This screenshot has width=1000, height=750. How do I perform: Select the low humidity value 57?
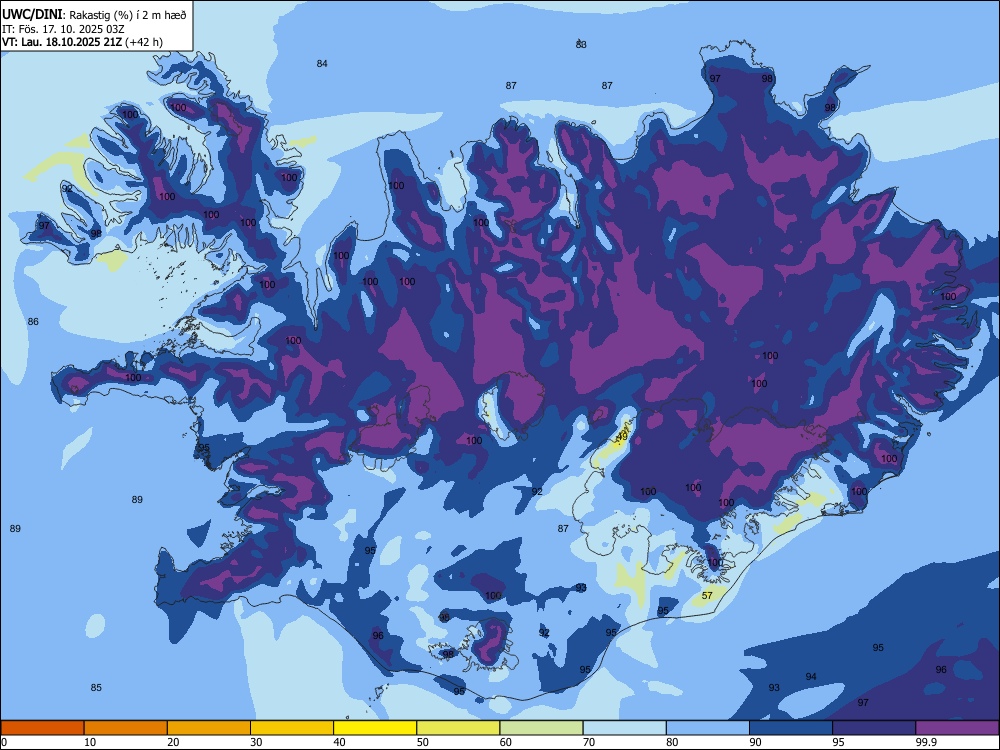point(707,596)
